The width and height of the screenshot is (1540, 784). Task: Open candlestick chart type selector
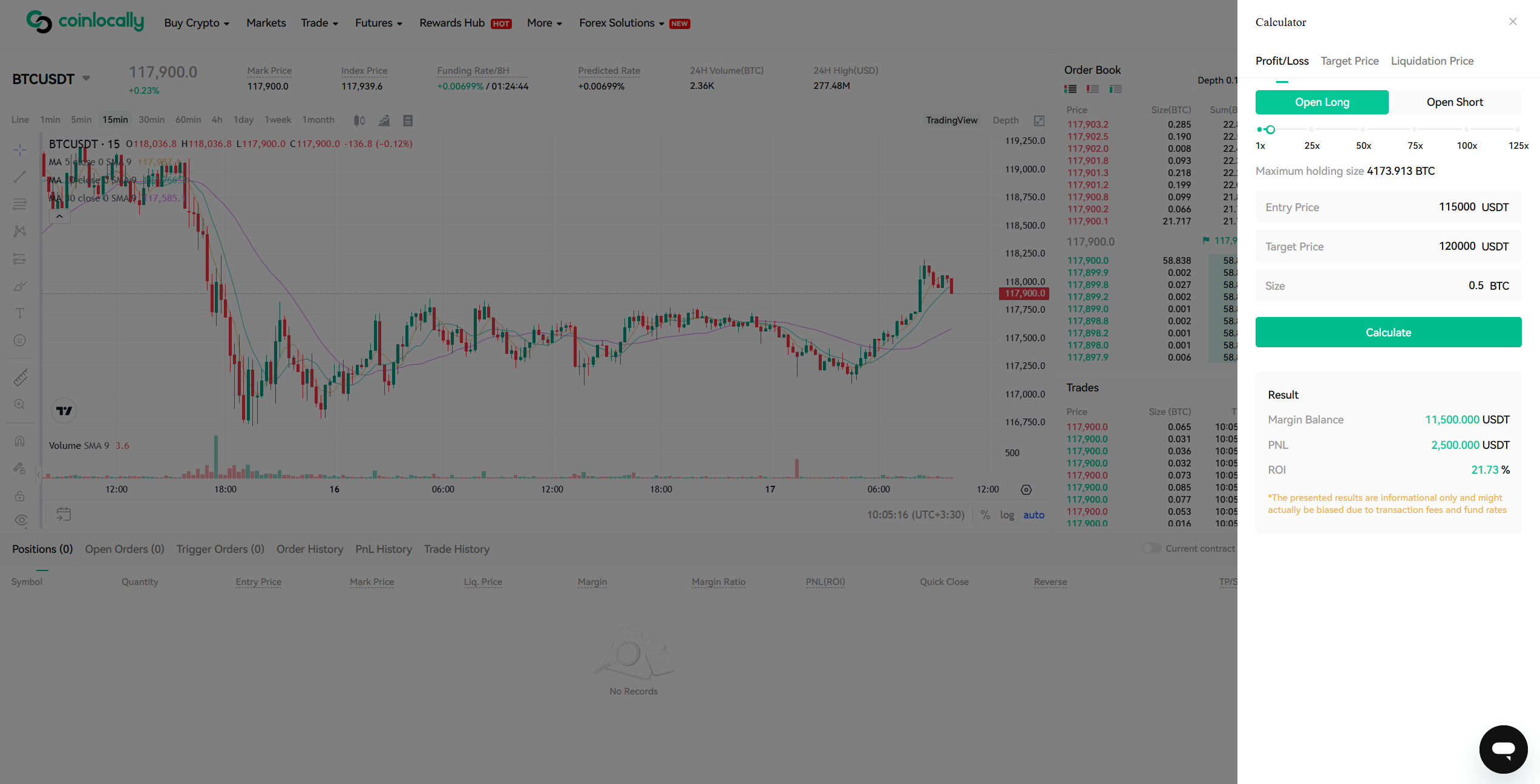(x=359, y=120)
